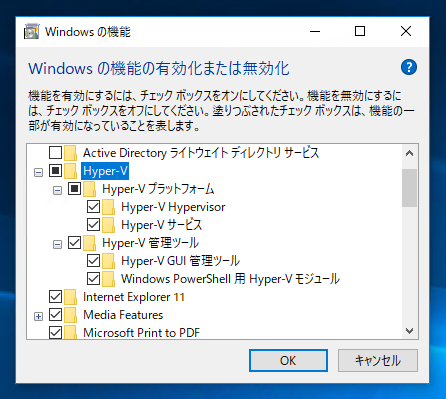Image resolution: width=446 pixels, height=399 pixels.
Task: Select Windows PowerShell 用 Hyper-V モジュール label
Action: tap(230, 279)
